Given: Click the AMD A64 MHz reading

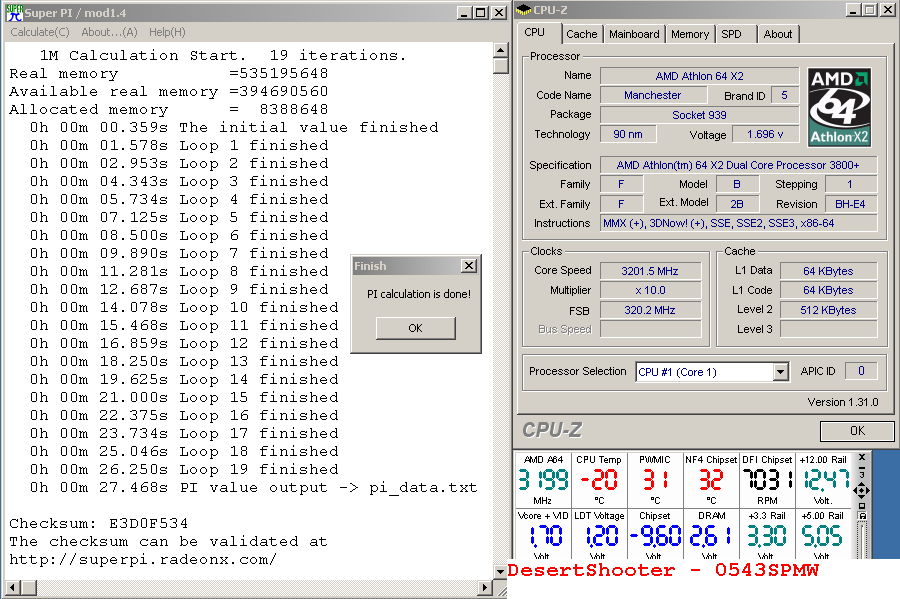Looking at the screenshot, I should (543, 480).
